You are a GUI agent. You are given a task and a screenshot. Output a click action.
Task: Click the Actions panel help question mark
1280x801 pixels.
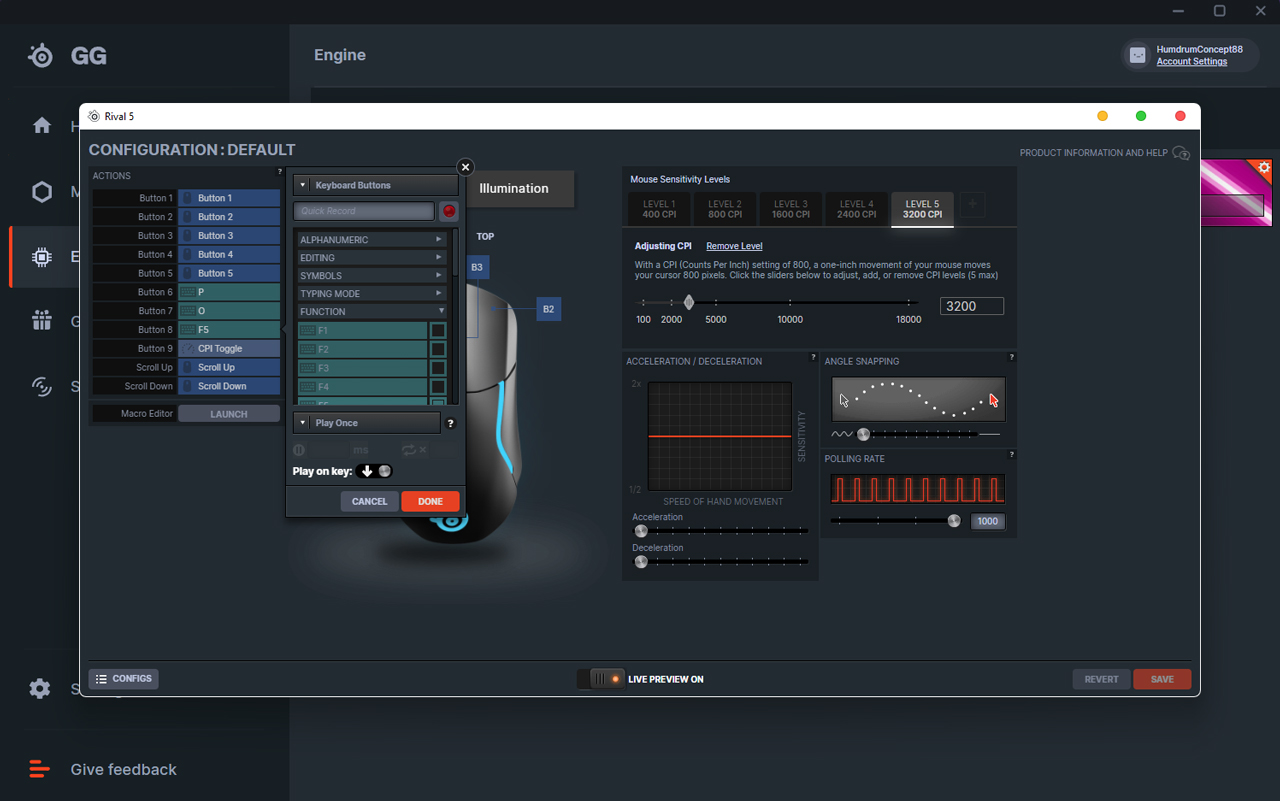280,172
